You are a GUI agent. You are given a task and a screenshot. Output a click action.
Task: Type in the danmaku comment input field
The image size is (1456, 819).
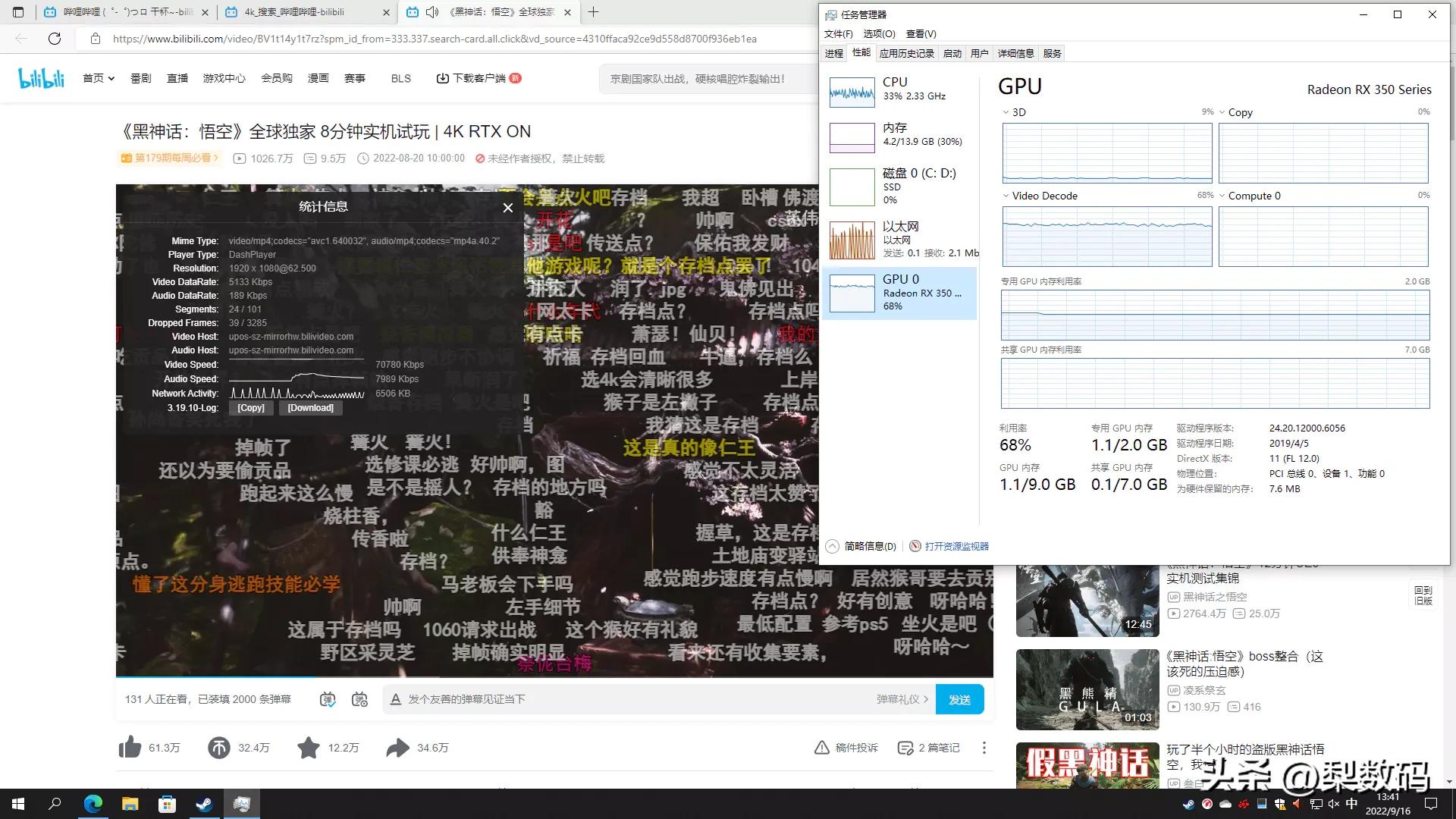pyautogui.click(x=607, y=699)
